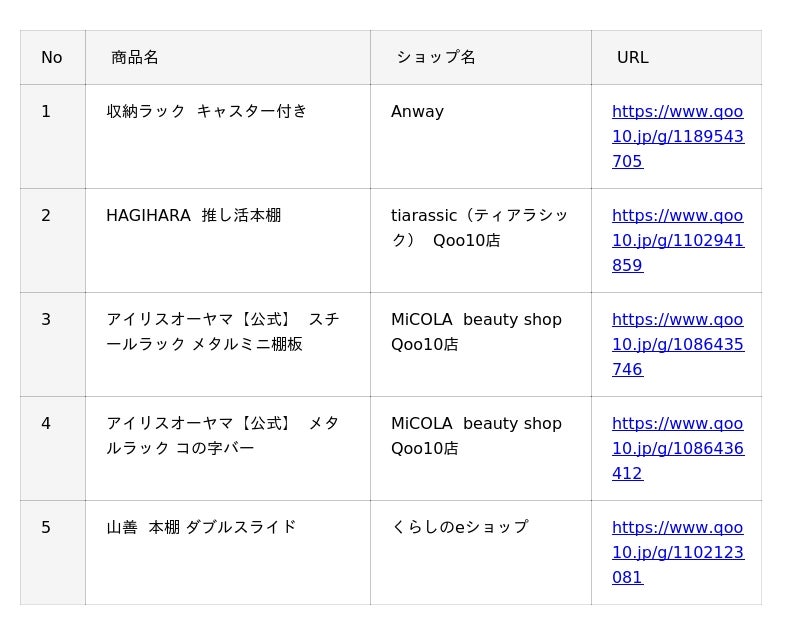The width and height of the screenshot is (800, 635).
Task: Click the MiCOLA beauty shop cell in row 3
Action: (x=481, y=345)
